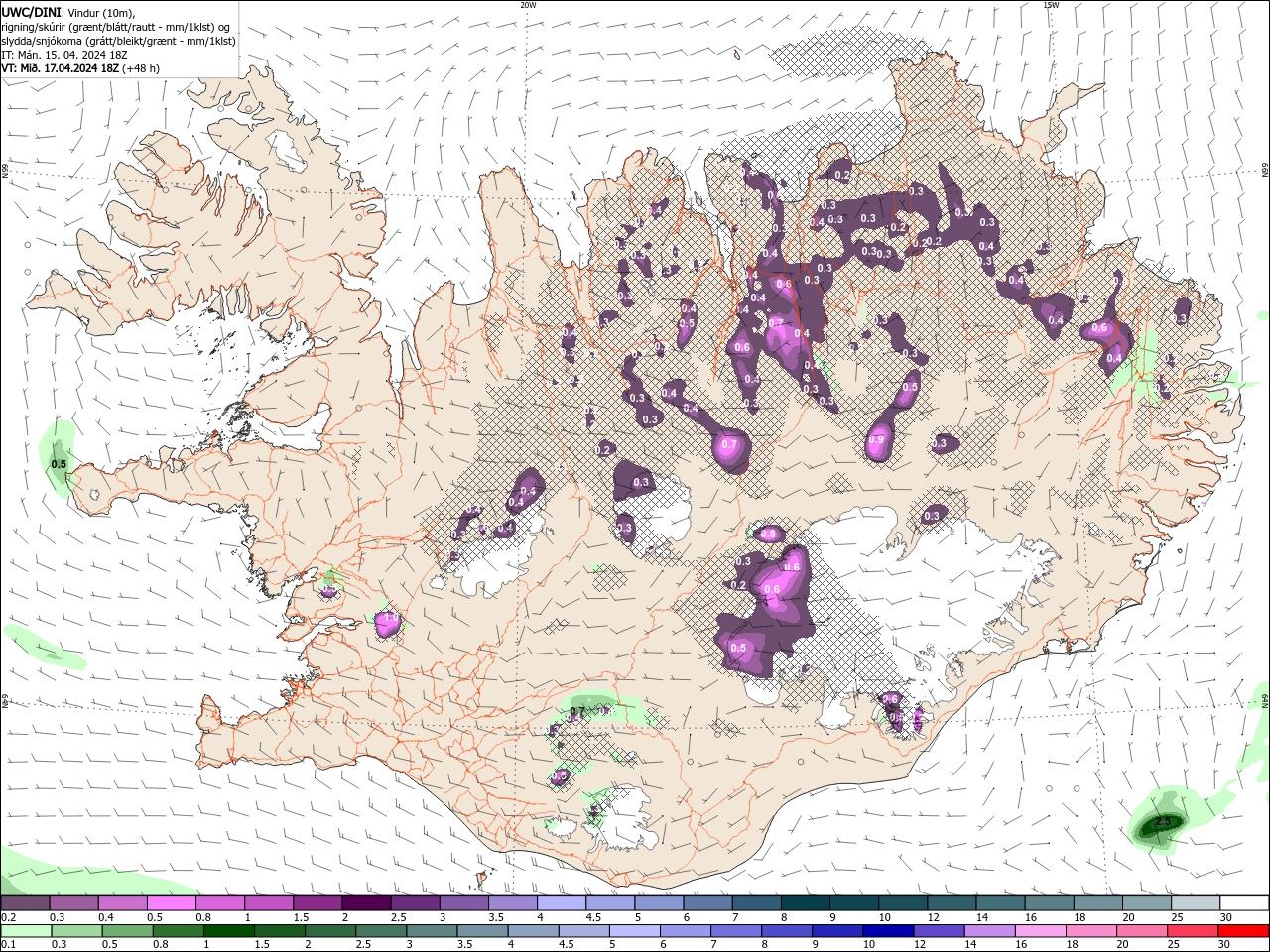This screenshot has width=1270, height=952.
Task: Choose the 2.5 grey-green rain legend swatch
Action: (x=380, y=931)
